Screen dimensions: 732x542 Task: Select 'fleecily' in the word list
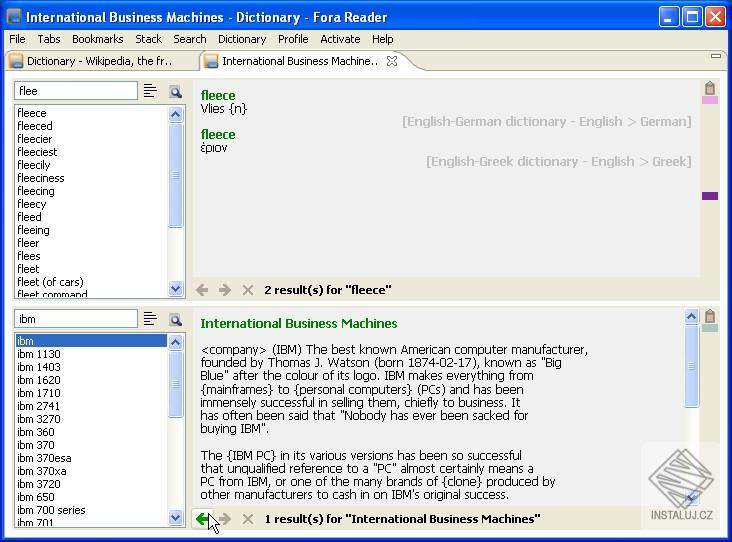click(34, 165)
